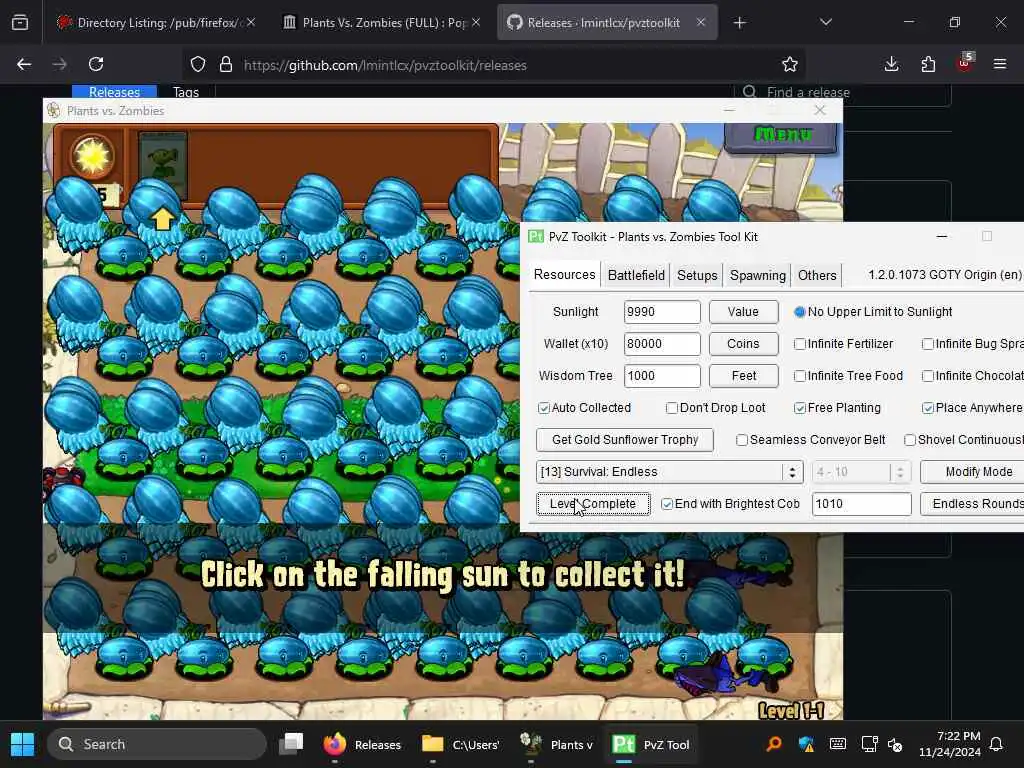Bookmark this page with the star
The image size is (1024, 768).
coord(790,64)
